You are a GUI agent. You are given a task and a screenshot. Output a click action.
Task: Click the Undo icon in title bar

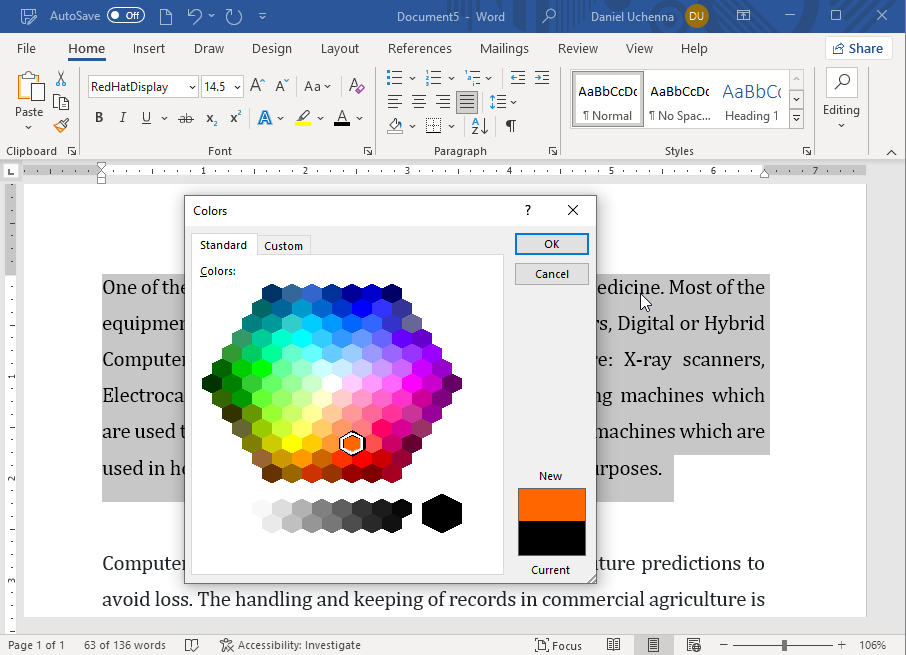[x=195, y=16]
